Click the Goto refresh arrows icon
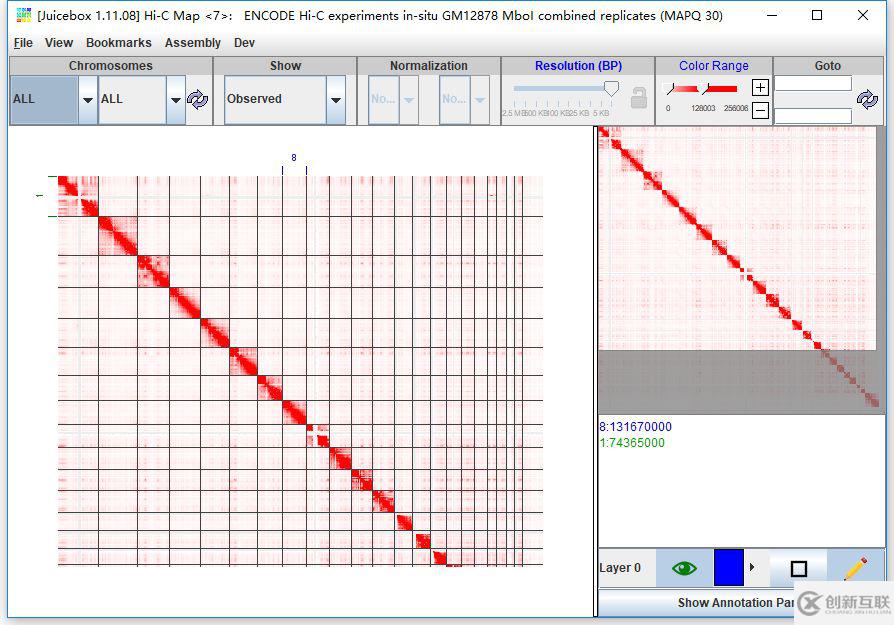Viewport: 894px width, 625px height. pyautogui.click(x=867, y=99)
